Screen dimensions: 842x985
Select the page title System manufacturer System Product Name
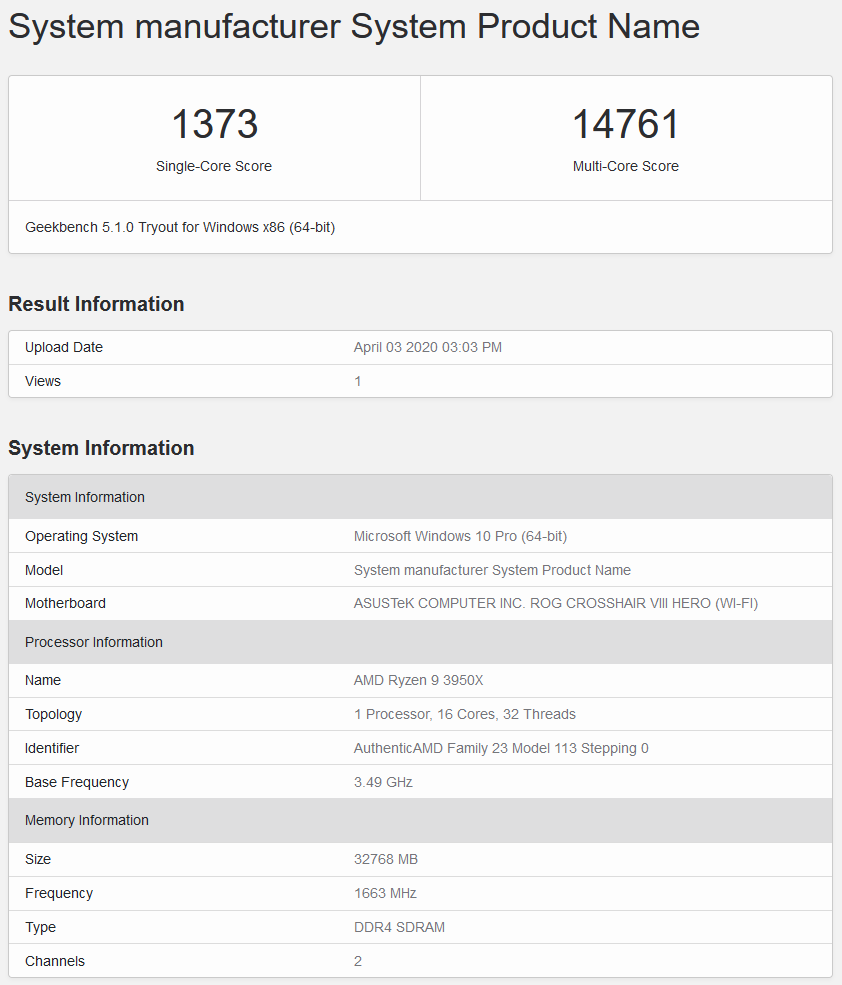[x=354, y=27]
